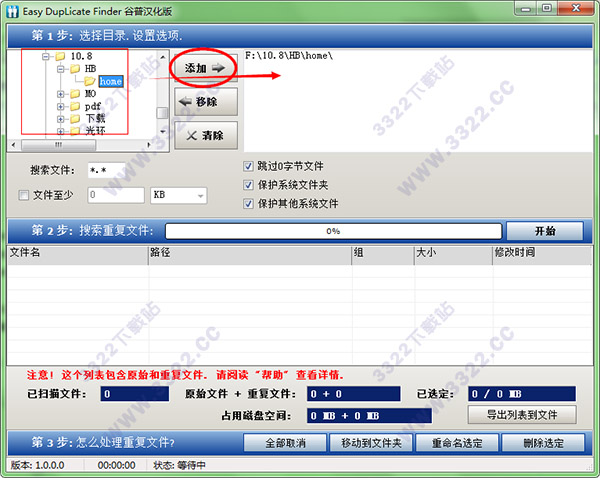Viewport: 600px width, 478px height.
Task: Click the 搜索文件 pattern input field
Action: (x=106, y=170)
